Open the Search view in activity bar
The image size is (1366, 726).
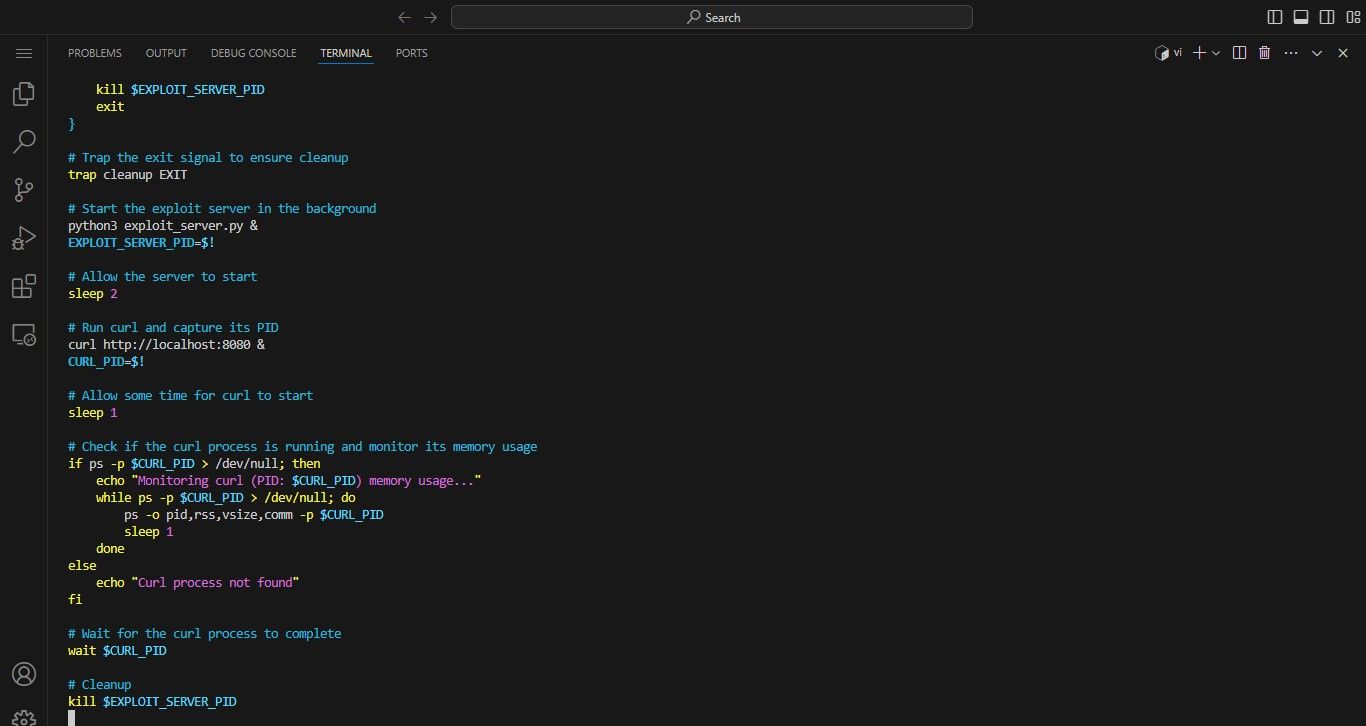click(x=24, y=142)
